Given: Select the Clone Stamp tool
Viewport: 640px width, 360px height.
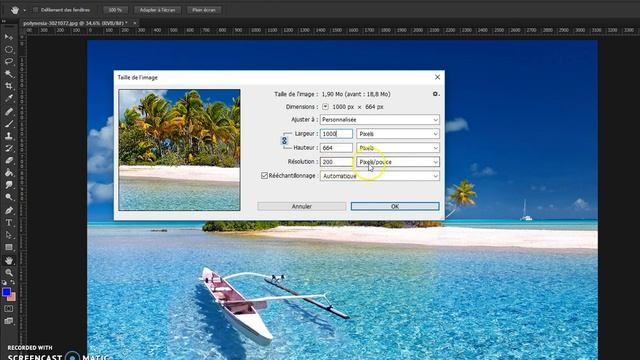Looking at the screenshot, I should coord(9,136).
